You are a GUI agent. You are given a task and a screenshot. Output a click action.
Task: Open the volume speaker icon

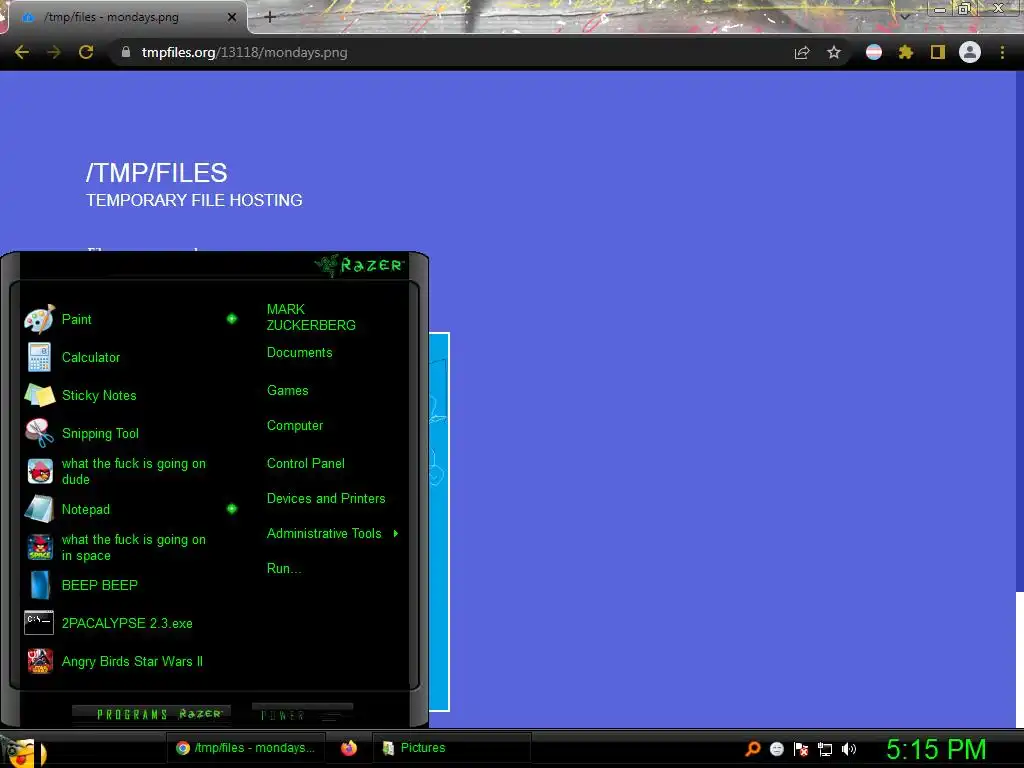tap(848, 749)
